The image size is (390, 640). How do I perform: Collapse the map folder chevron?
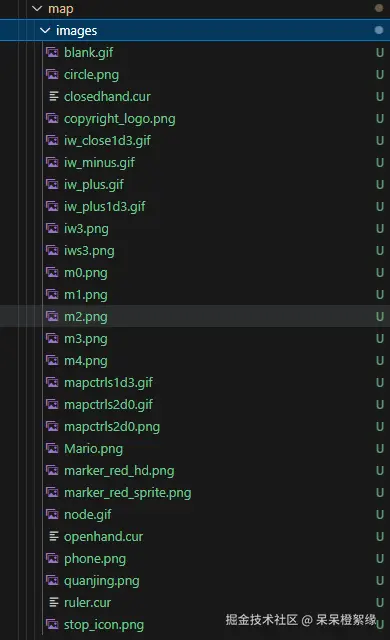[37, 9]
